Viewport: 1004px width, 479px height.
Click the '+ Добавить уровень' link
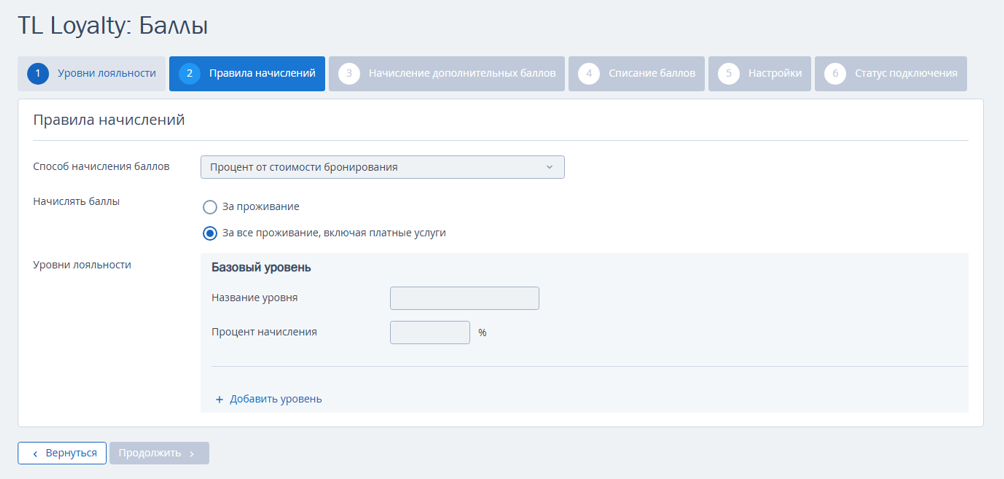(x=268, y=399)
